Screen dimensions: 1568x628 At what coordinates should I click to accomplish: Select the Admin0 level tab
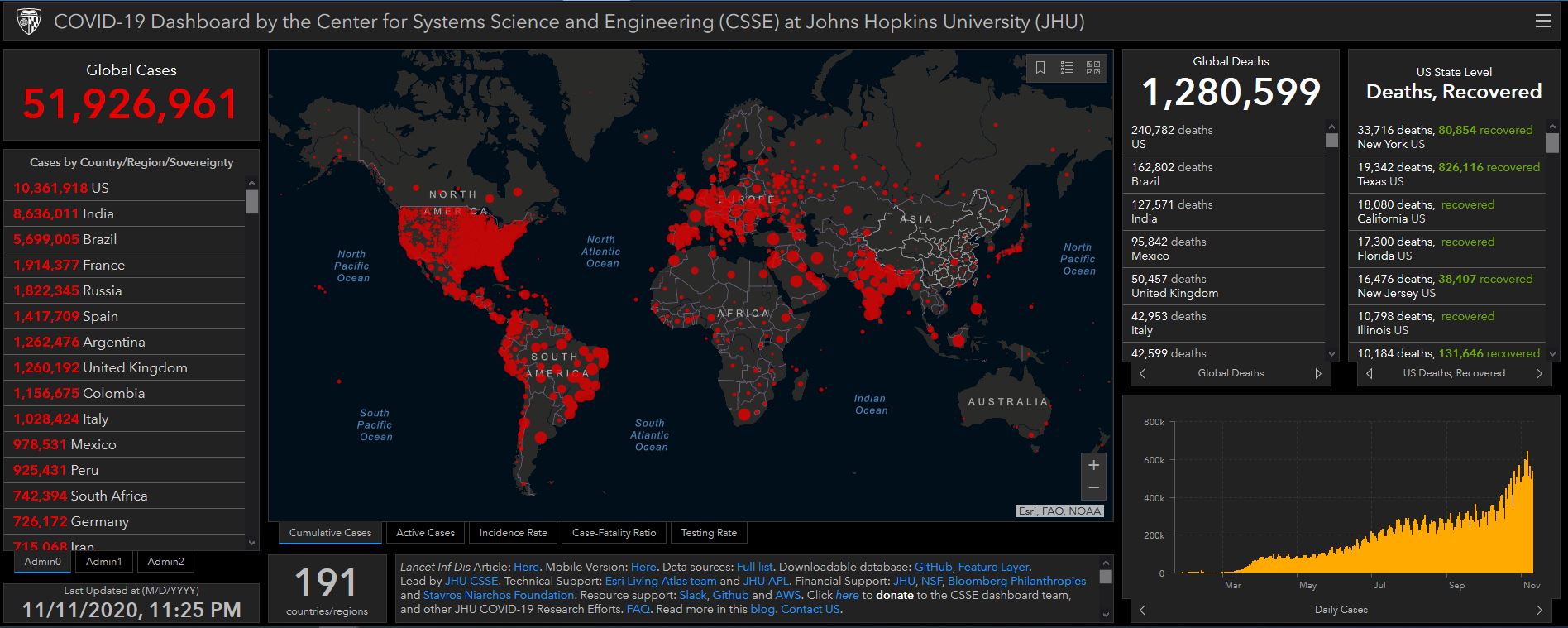pyautogui.click(x=43, y=562)
